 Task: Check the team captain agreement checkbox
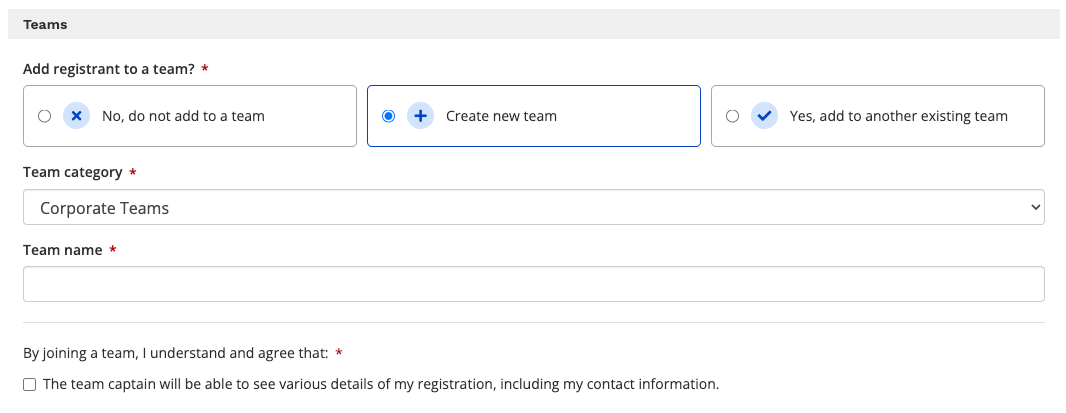(29, 384)
